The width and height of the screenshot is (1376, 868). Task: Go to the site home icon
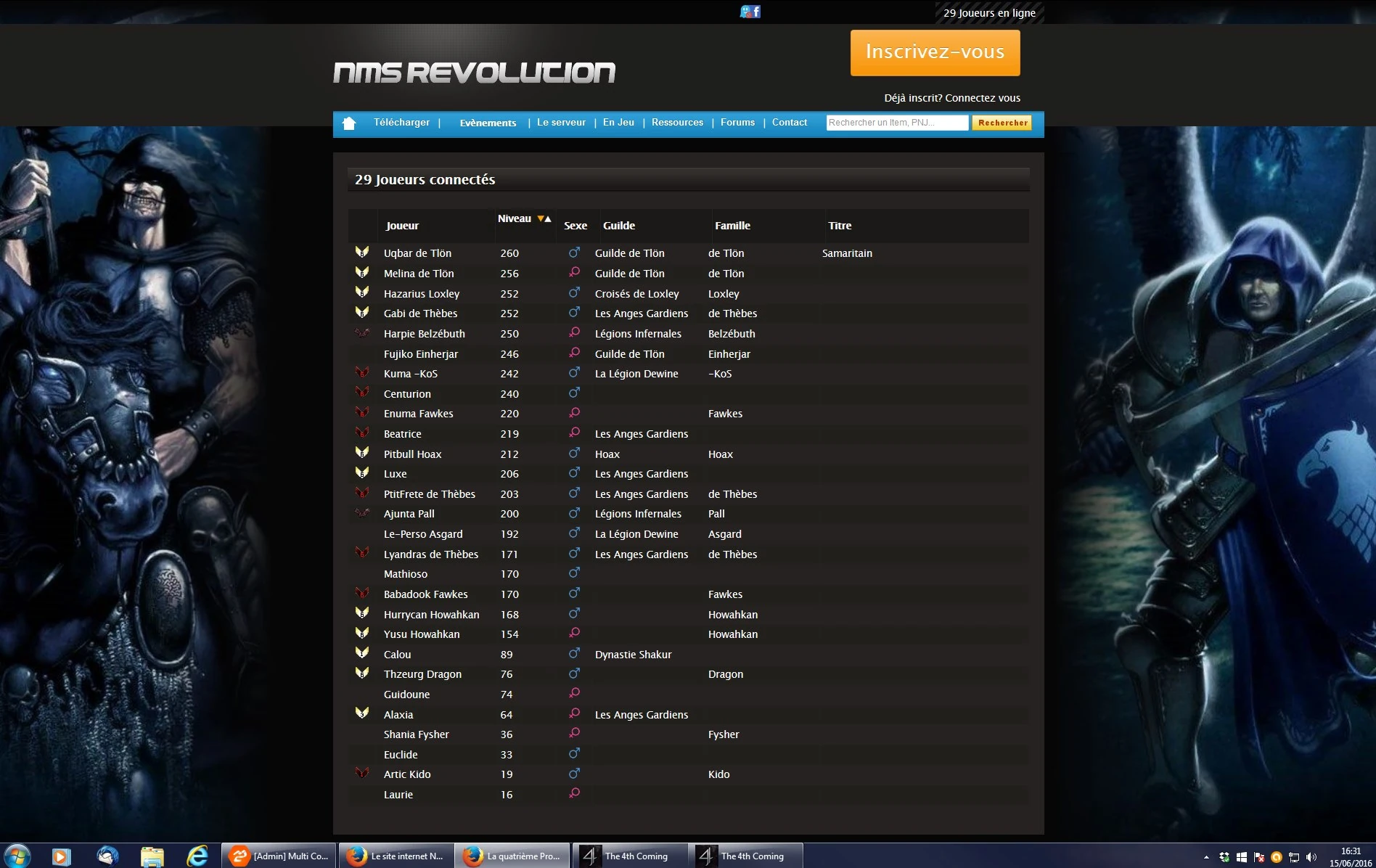(349, 123)
